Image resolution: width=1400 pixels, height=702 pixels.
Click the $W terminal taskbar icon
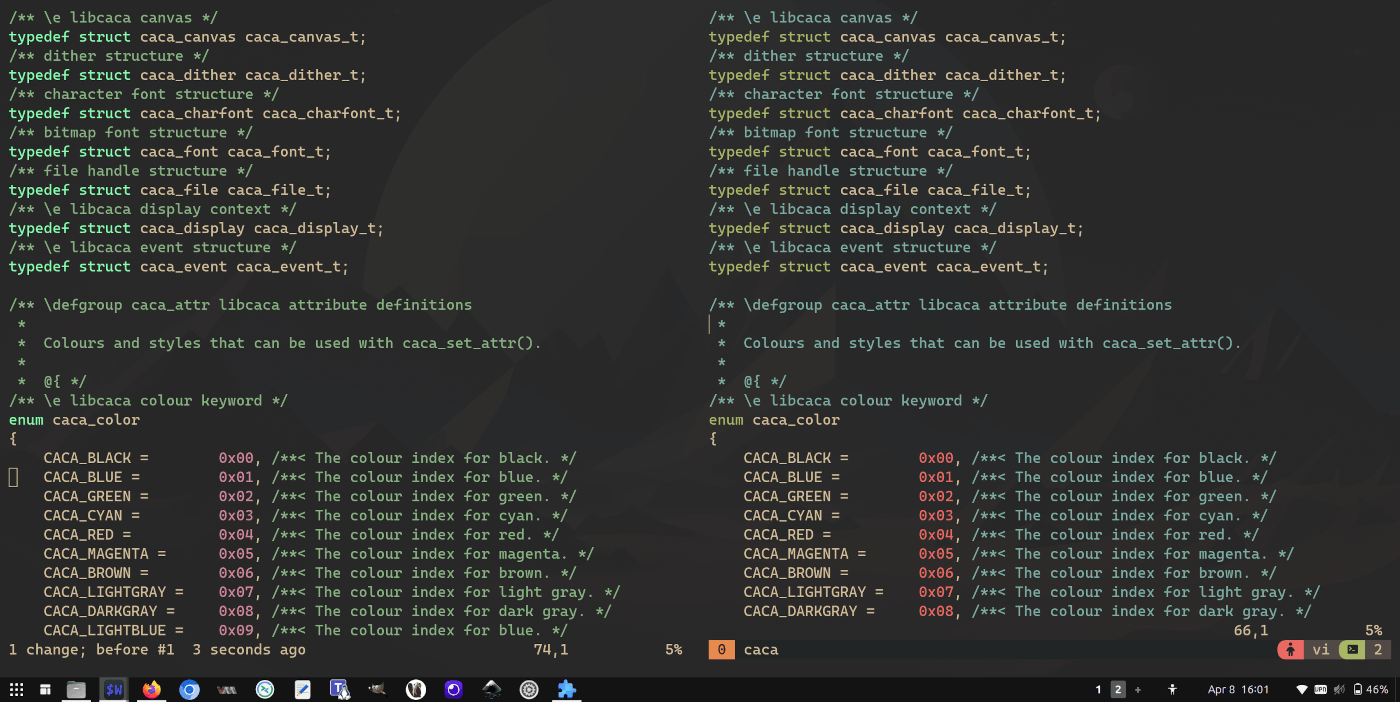coord(113,689)
